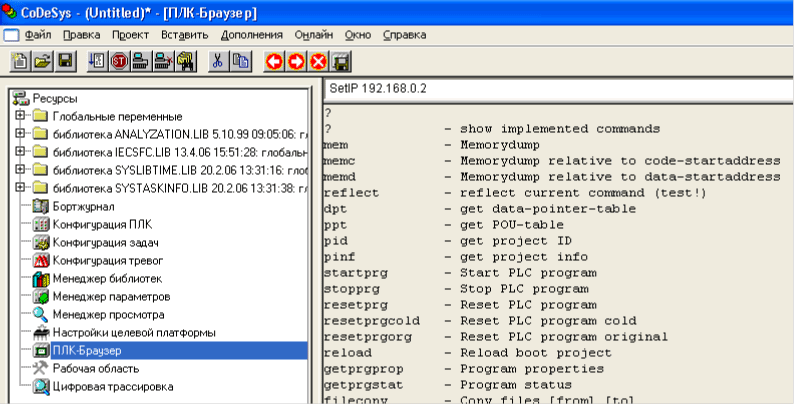Click the Цифровая трассировка icon
The image size is (794, 404).
[x=41, y=387]
